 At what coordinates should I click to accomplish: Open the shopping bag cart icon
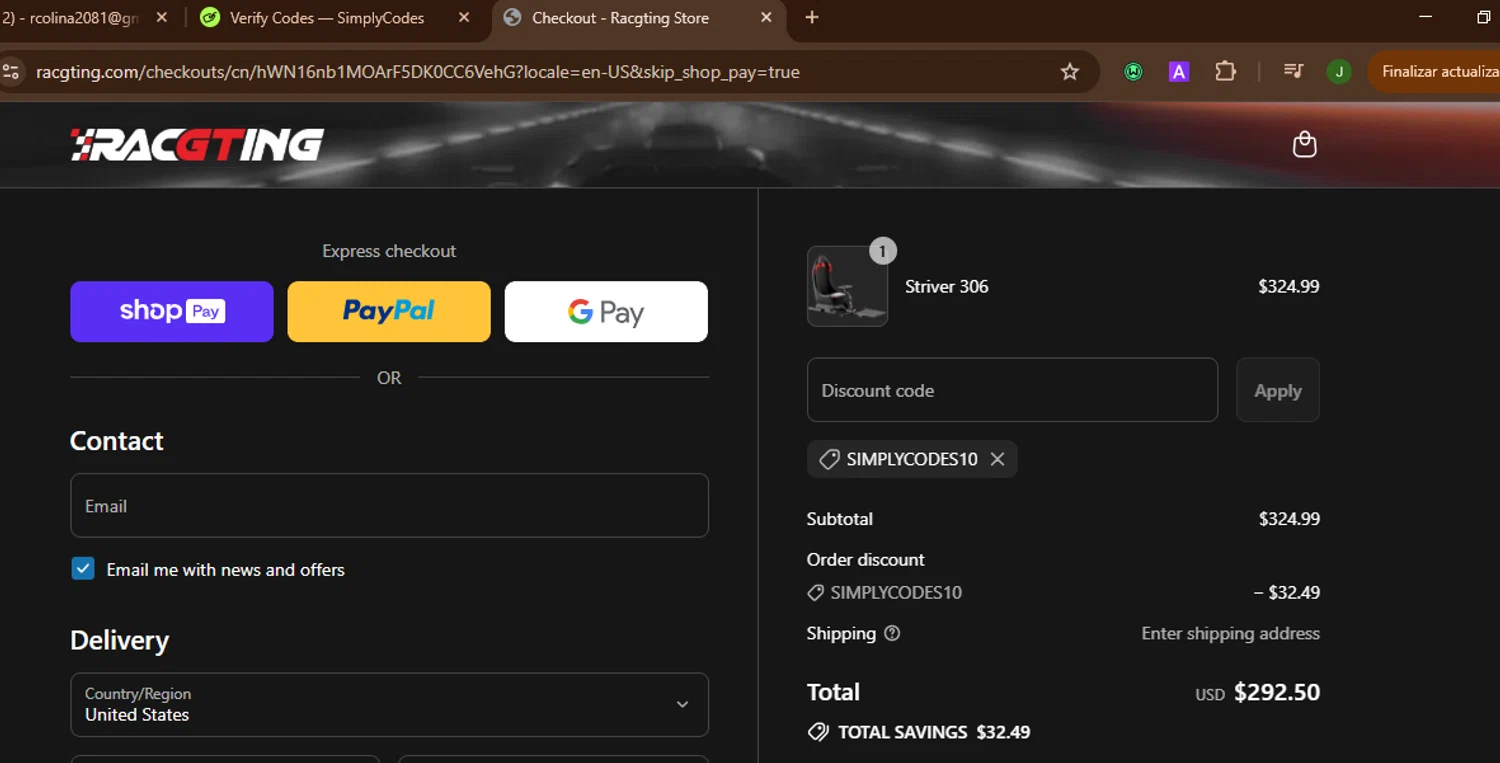pos(1304,145)
